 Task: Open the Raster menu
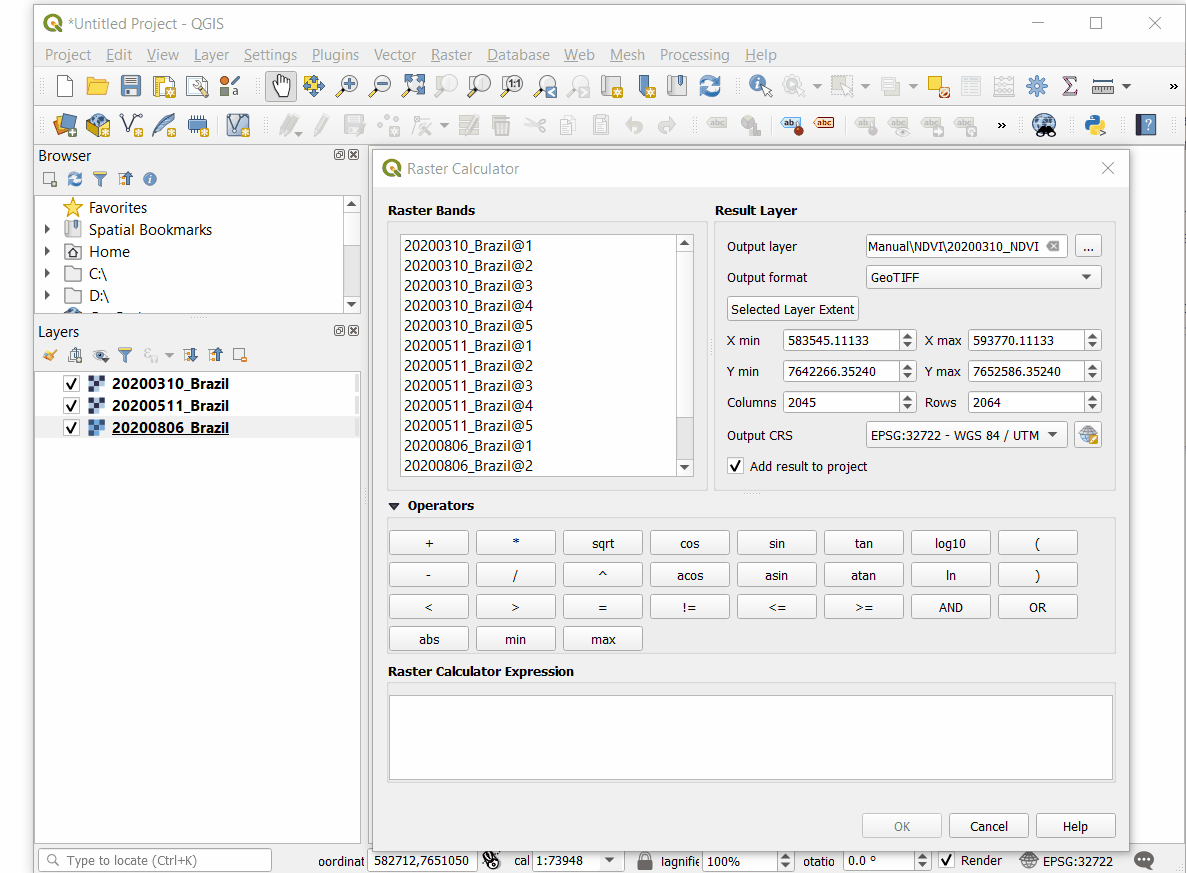tap(451, 55)
